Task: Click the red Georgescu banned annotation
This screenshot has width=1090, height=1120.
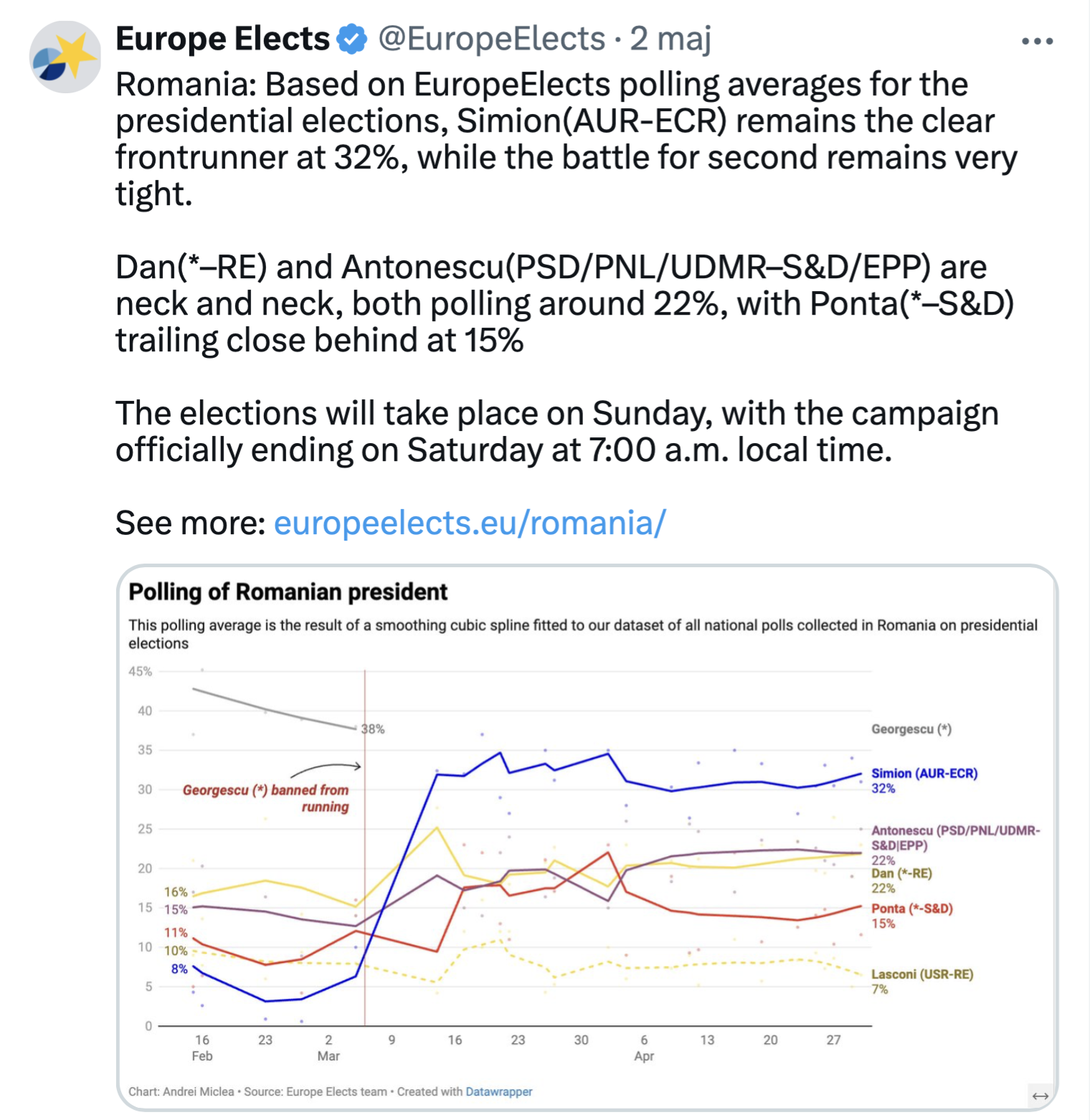Action: click(266, 798)
